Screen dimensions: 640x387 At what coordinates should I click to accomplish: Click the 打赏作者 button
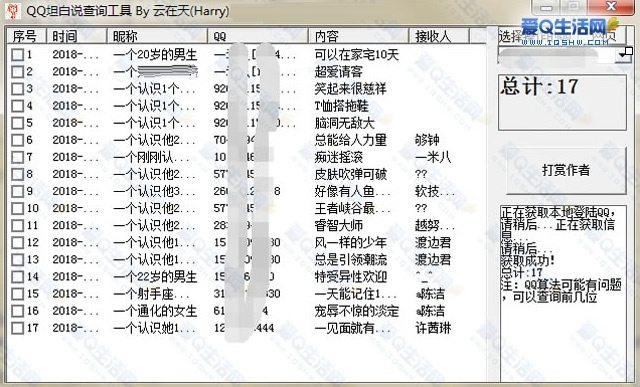tap(566, 170)
